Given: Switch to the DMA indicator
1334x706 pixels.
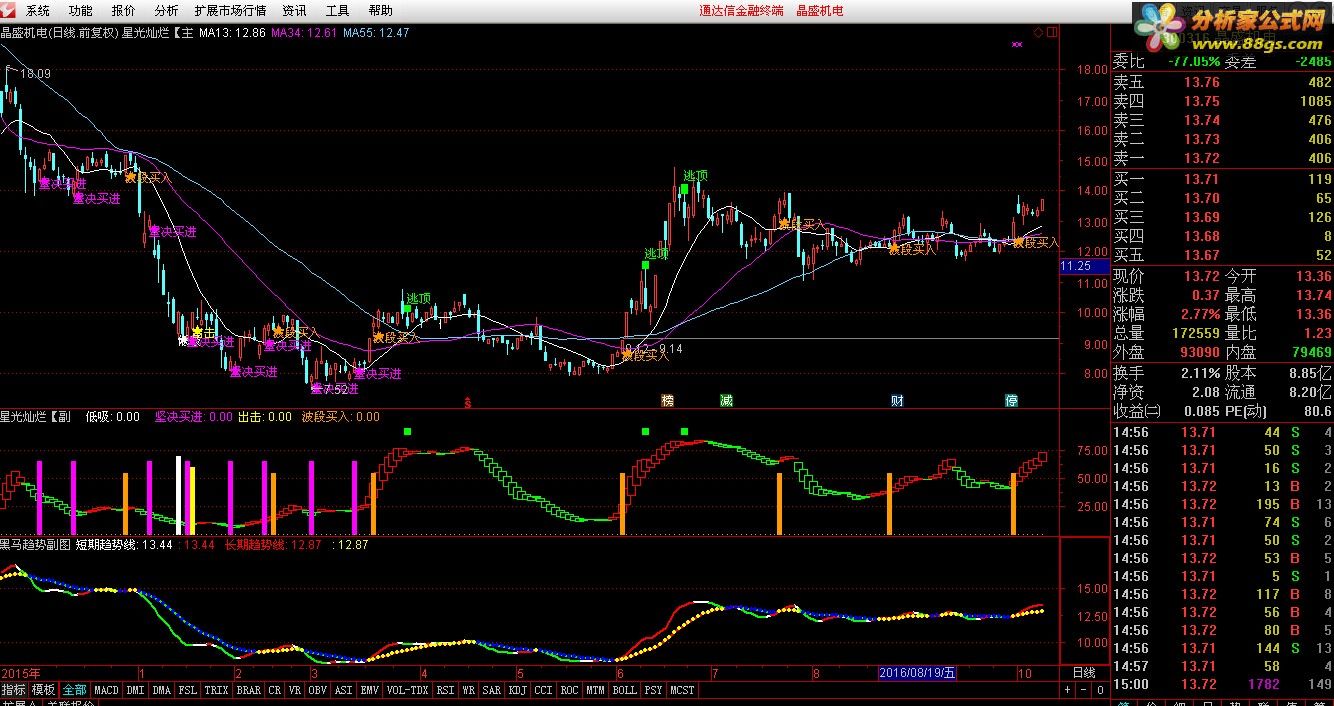Looking at the screenshot, I should 162,690.
